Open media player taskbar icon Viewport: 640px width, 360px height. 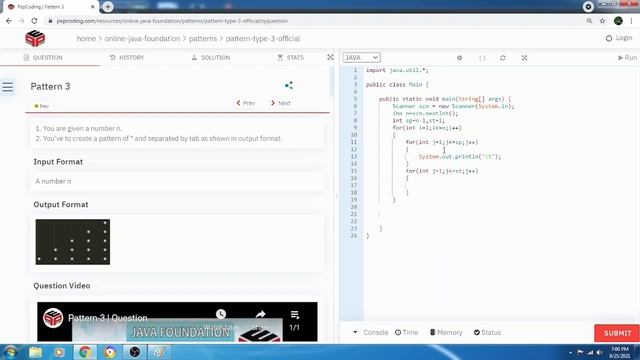tap(60, 352)
